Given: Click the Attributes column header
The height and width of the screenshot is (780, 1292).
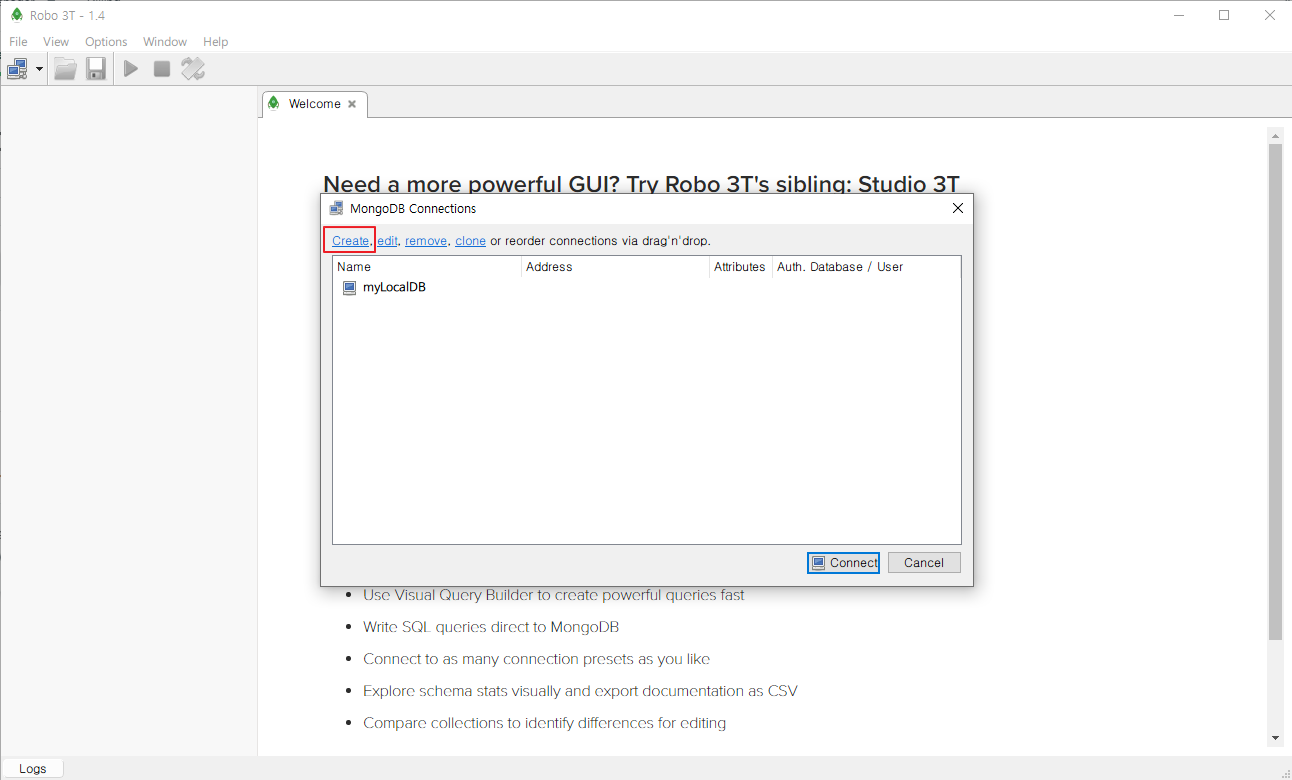Looking at the screenshot, I should click(740, 267).
